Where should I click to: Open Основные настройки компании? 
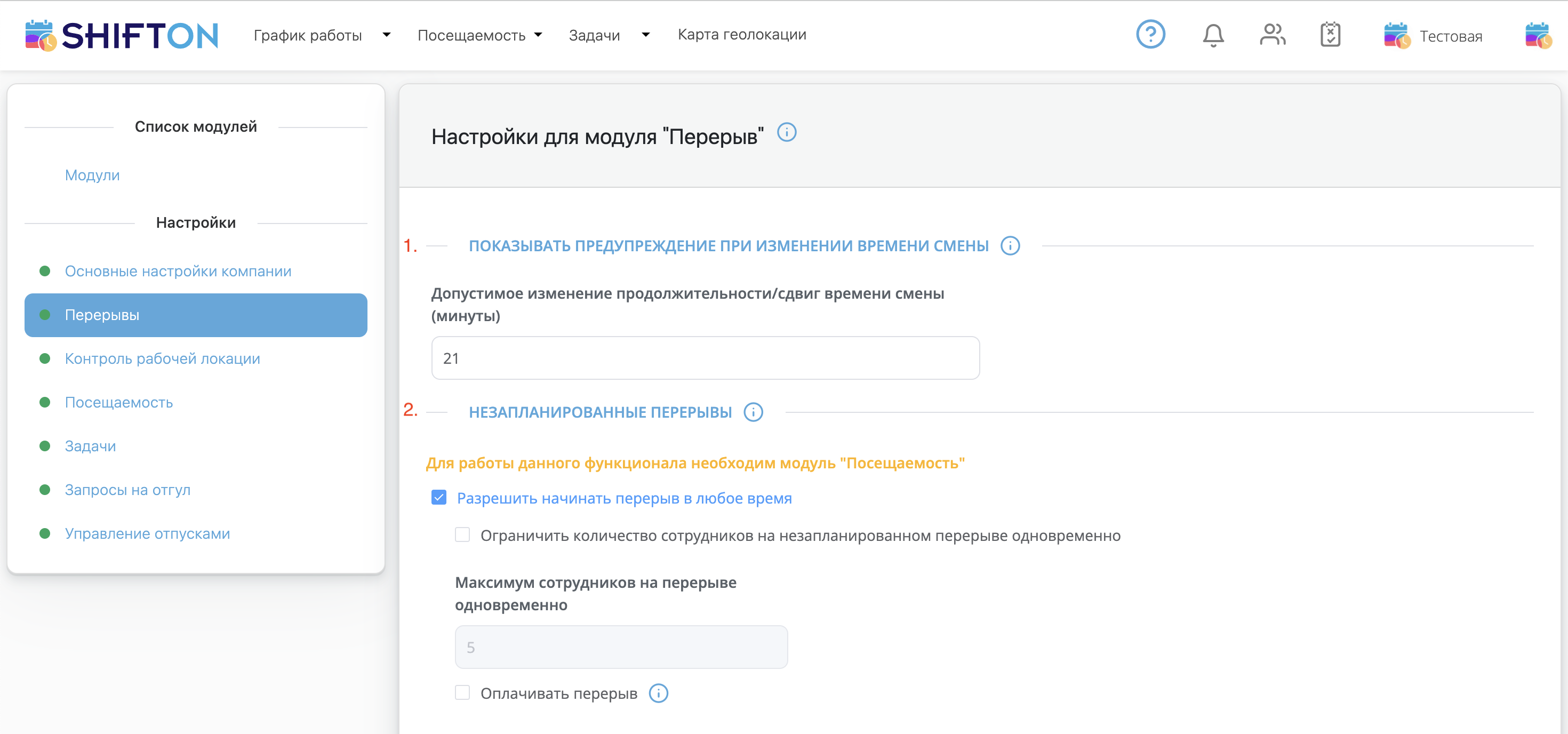pyautogui.click(x=178, y=272)
